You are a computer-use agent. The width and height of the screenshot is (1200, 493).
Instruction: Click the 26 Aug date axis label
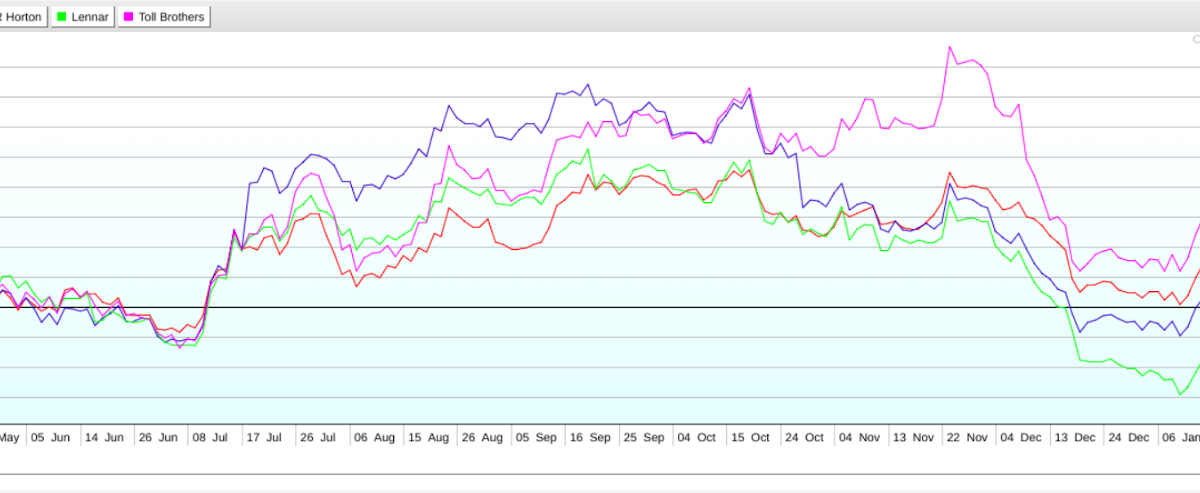(x=482, y=437)
